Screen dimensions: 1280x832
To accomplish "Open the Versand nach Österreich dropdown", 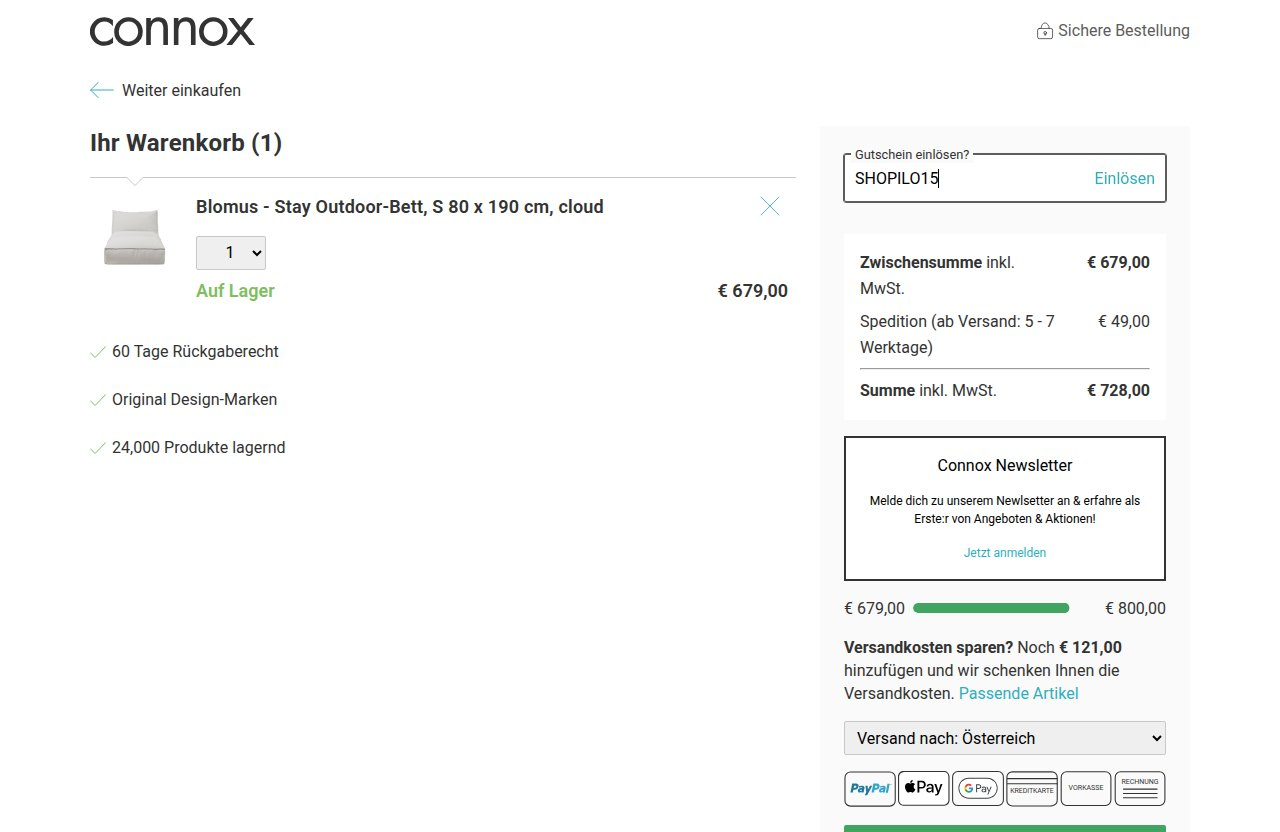I will pyautogui.click(x=1005, y=738).
